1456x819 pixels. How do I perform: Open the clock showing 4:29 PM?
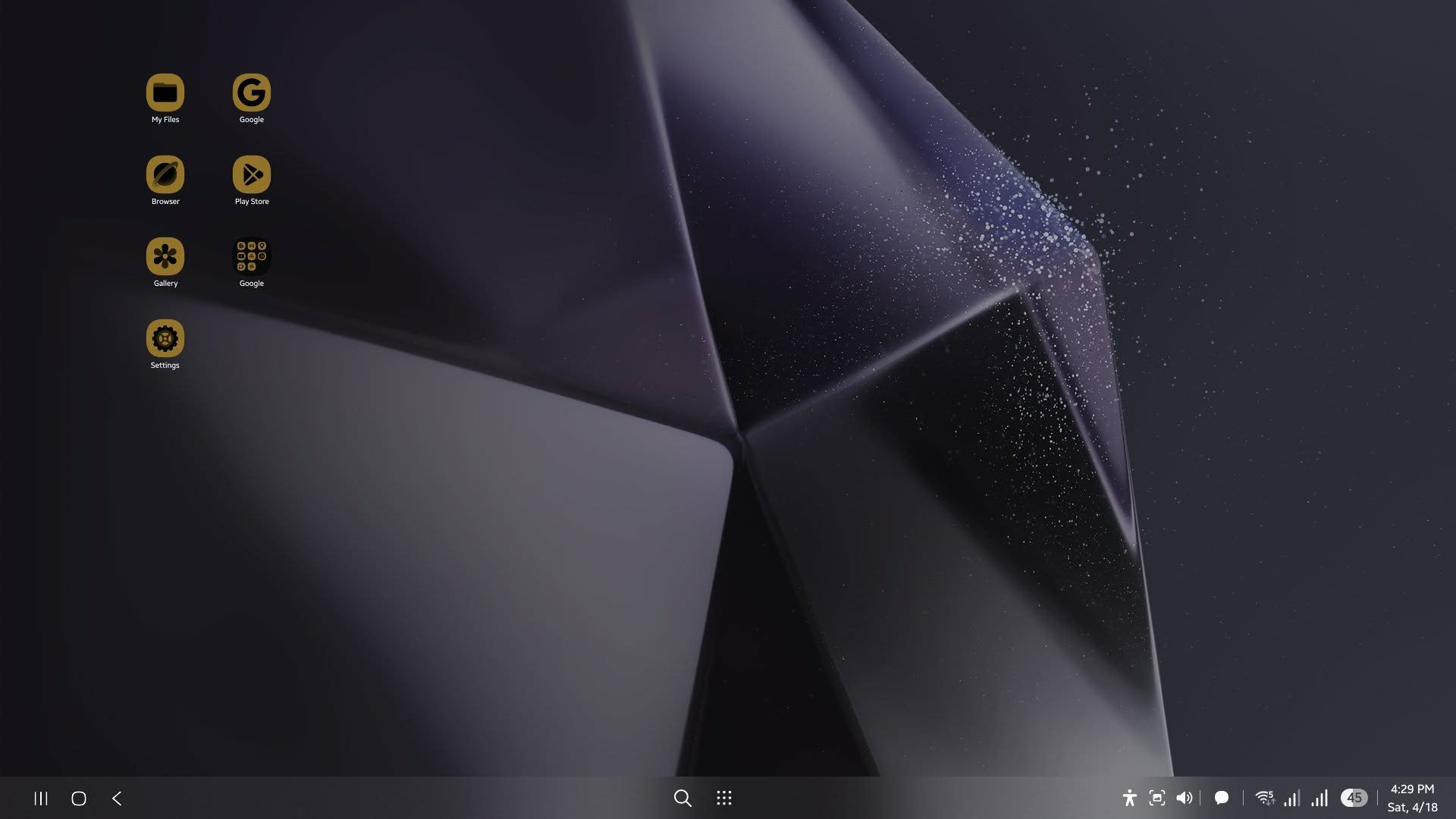[x=1411, y=789]
